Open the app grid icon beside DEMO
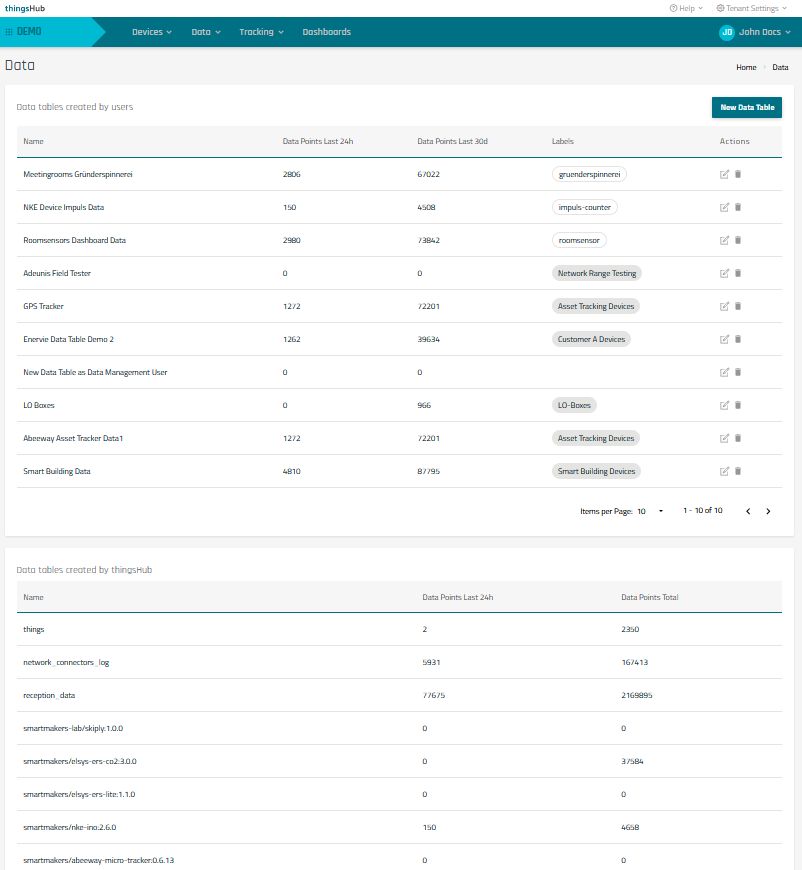 pyautogui.click(x=9, y=32)
